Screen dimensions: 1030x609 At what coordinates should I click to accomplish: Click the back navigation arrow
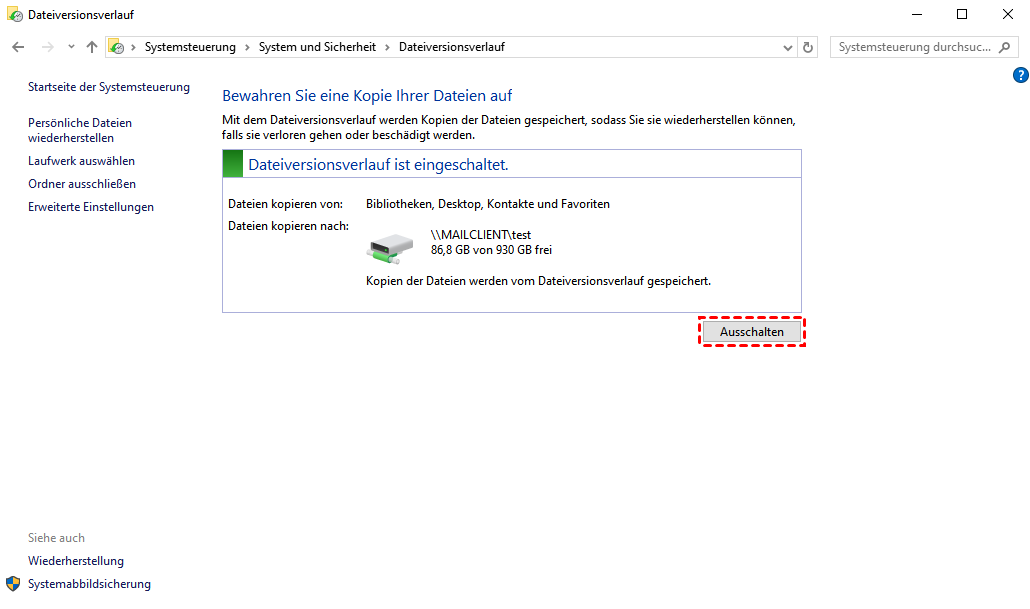click(18, 47)
